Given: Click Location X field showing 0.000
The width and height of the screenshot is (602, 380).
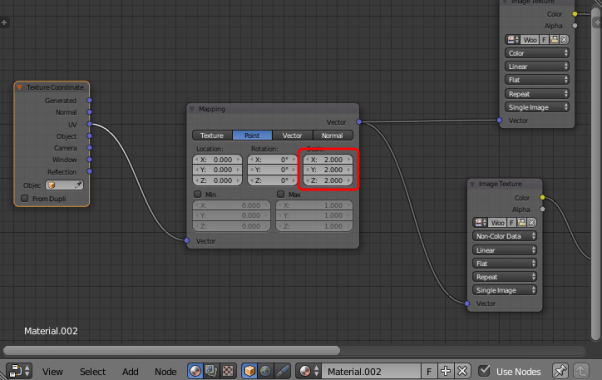Looking at the screenshot, I should click(217, 159).
